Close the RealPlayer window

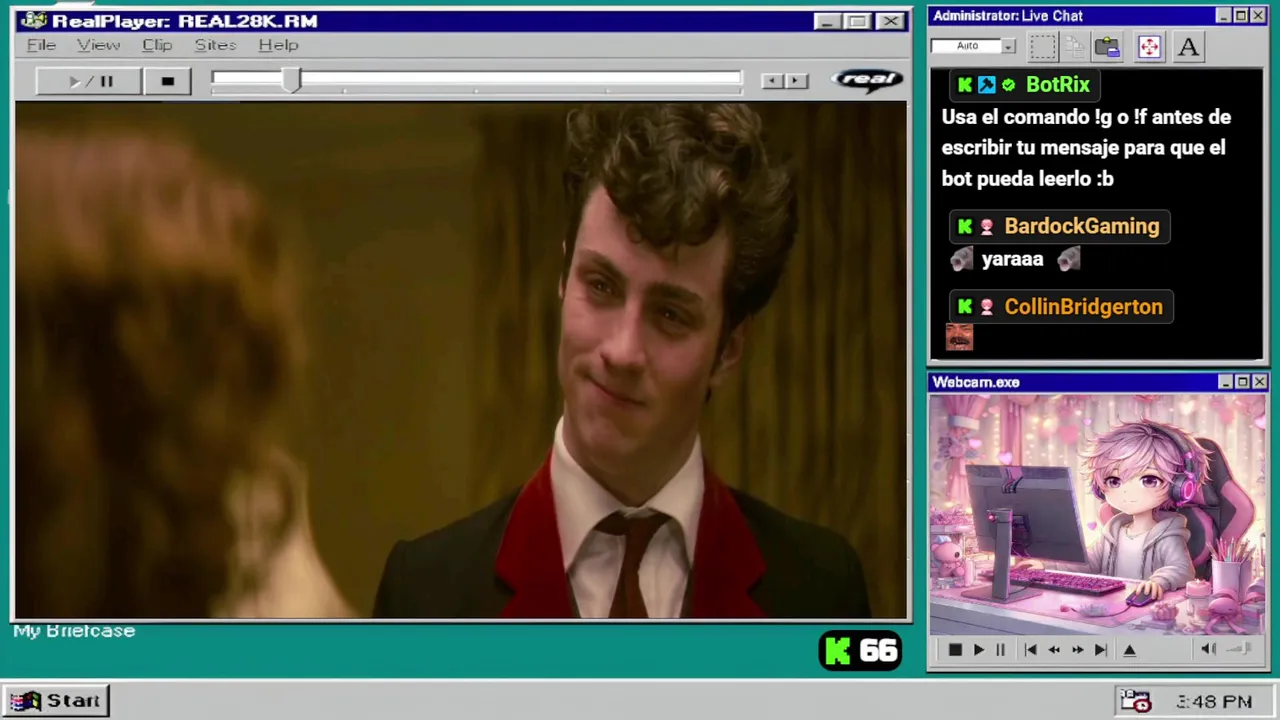[890, 21]
